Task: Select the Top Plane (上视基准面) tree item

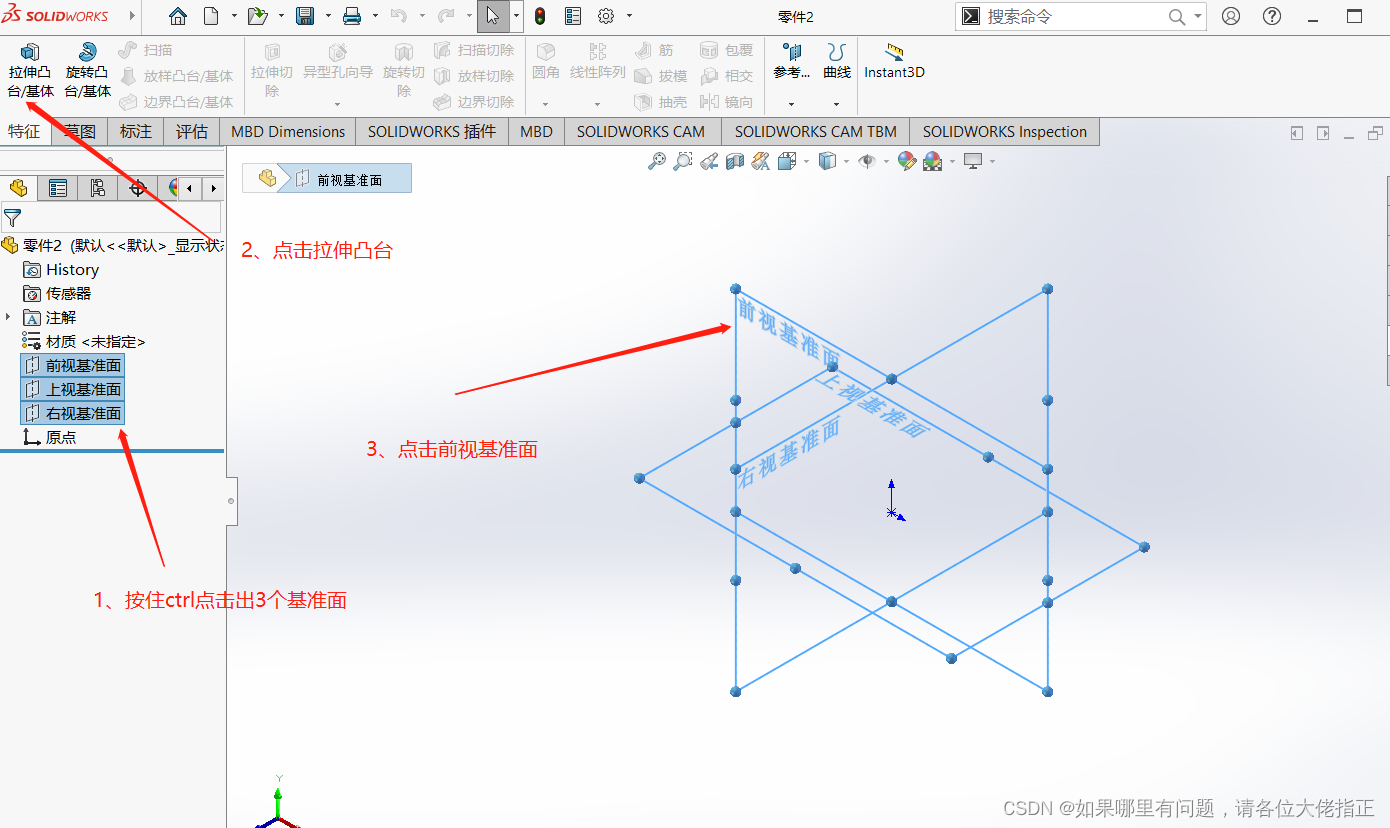Action: (72, 389)
